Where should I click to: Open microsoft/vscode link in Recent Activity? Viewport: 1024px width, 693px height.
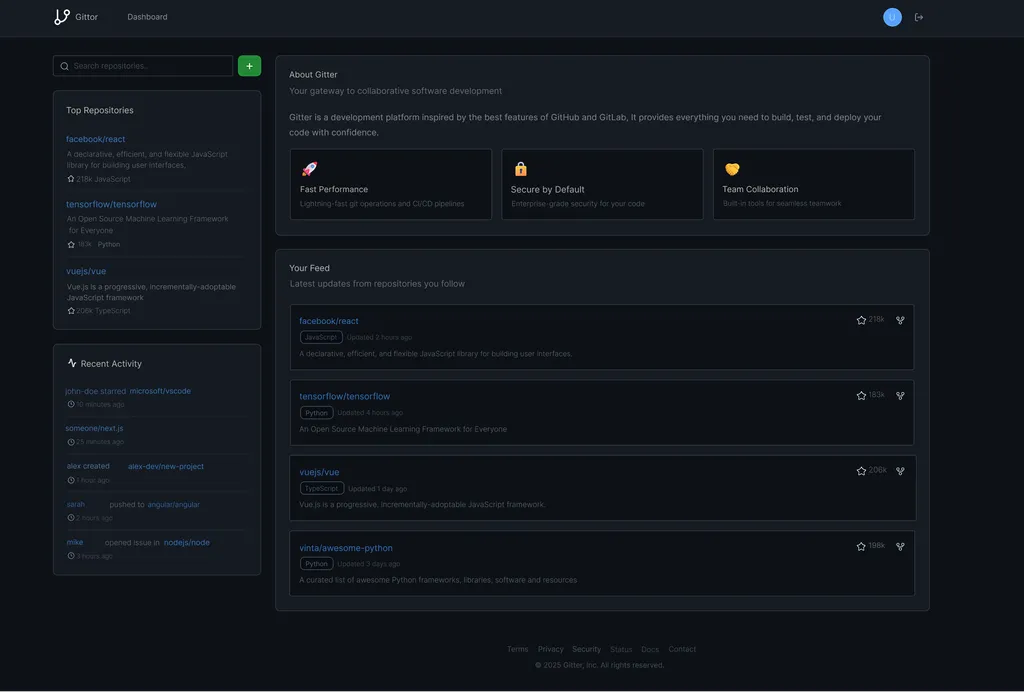[x=160, y=391]
